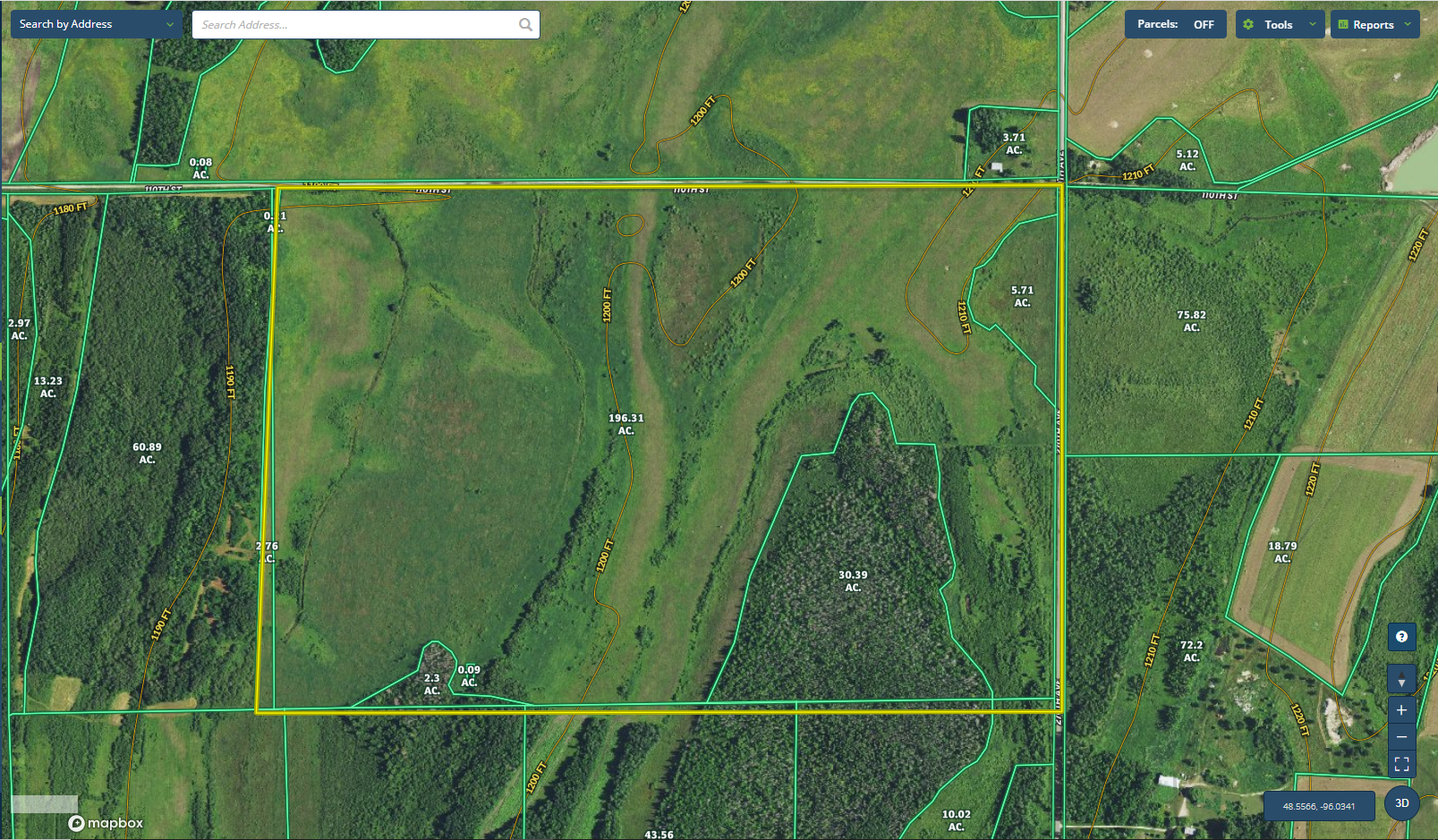Select the 60.89 AC parcel label
This screenshot has height=840, width=1438.
click(x=147, y=454)
